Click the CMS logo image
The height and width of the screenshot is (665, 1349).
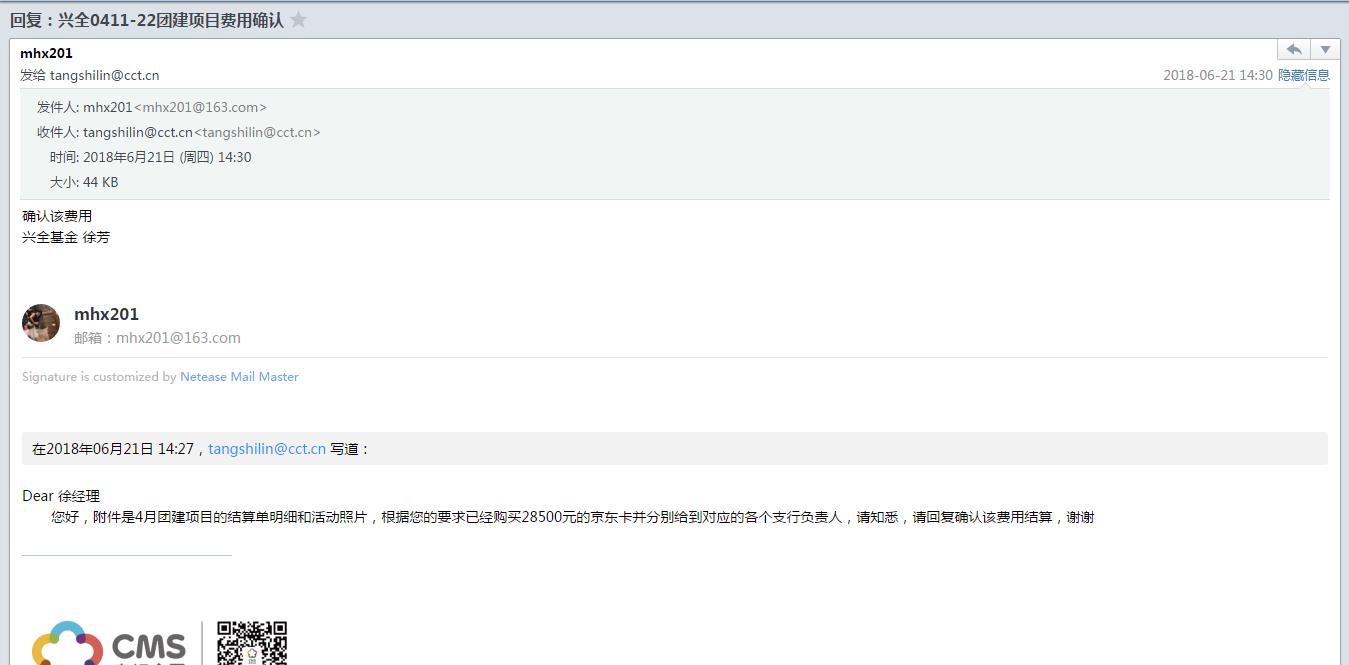pyautogui.click(x=110, y=643)
